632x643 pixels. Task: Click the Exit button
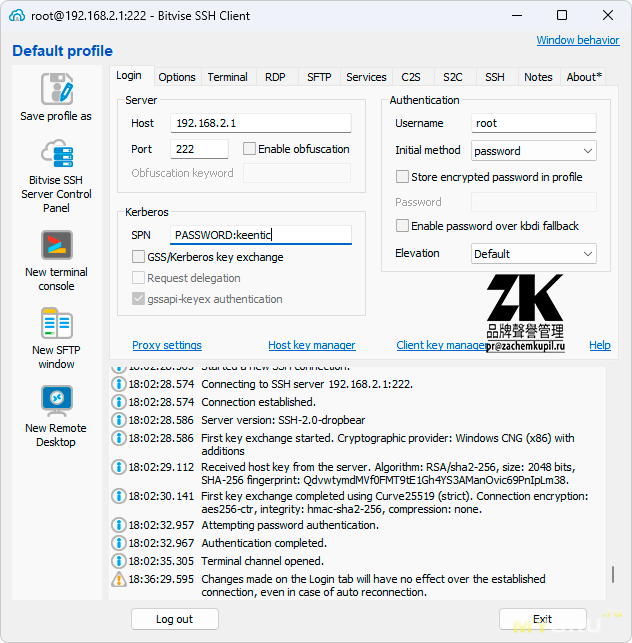click(x=543, y=619)
